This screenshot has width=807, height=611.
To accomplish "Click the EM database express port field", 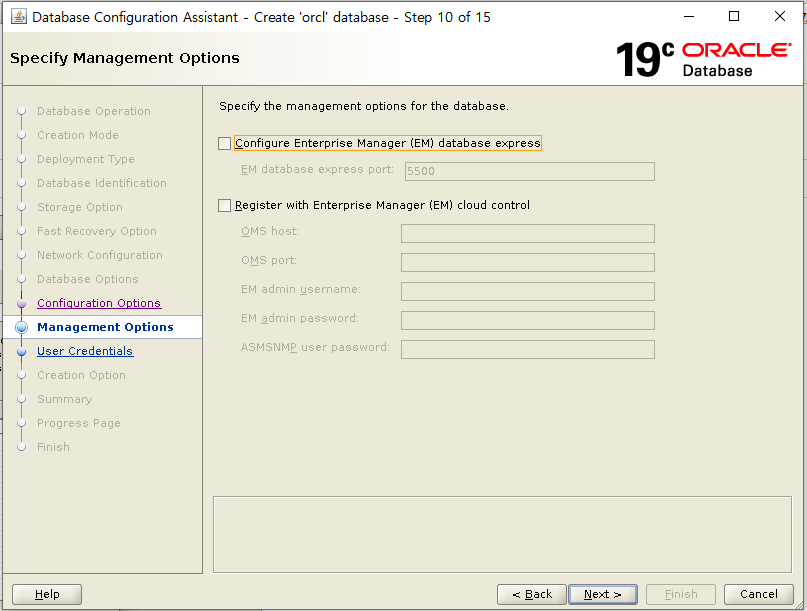I will [x=530, y=171].
